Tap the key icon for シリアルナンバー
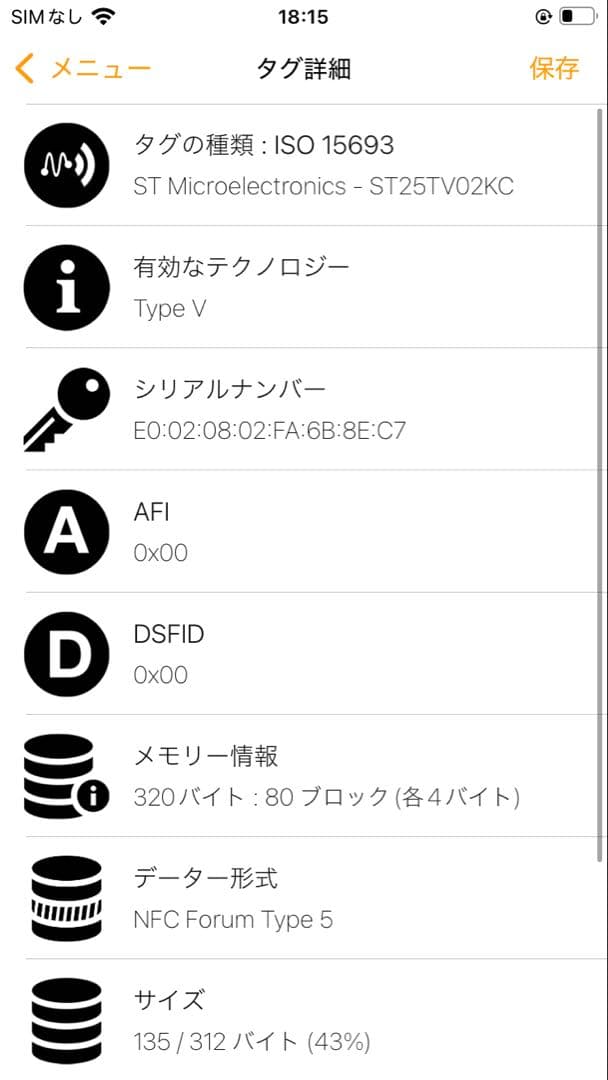This screenshot has width=608, height=1080. pos(66,407)
